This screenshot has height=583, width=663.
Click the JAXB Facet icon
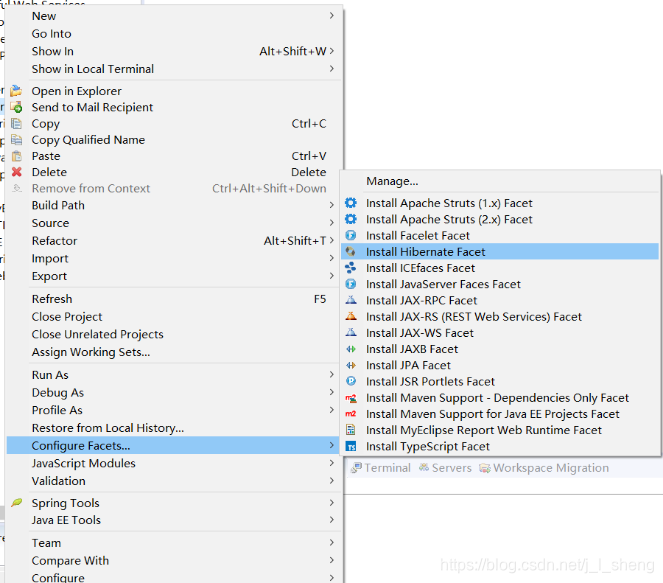pyautogui.click(x=351, y=349)
